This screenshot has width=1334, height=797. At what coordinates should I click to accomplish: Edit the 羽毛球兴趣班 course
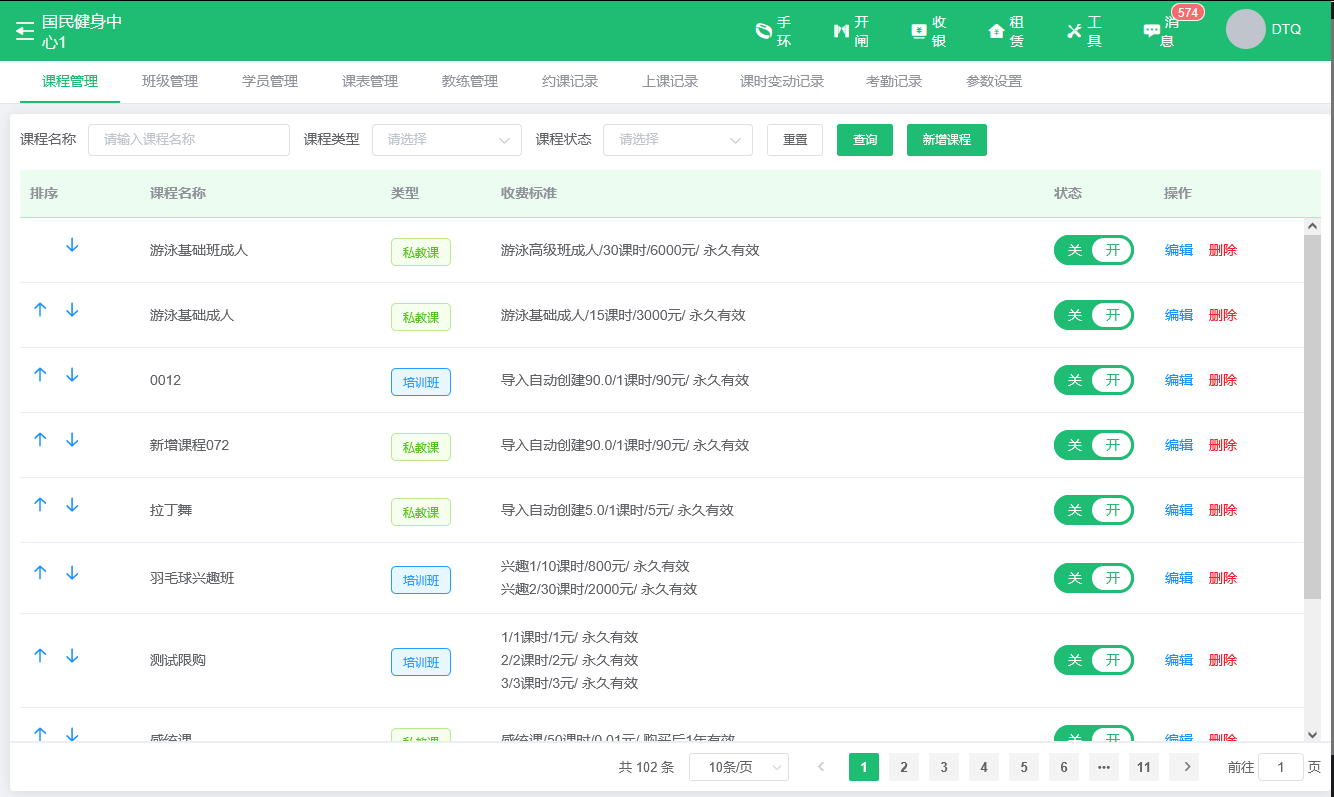1178,577
